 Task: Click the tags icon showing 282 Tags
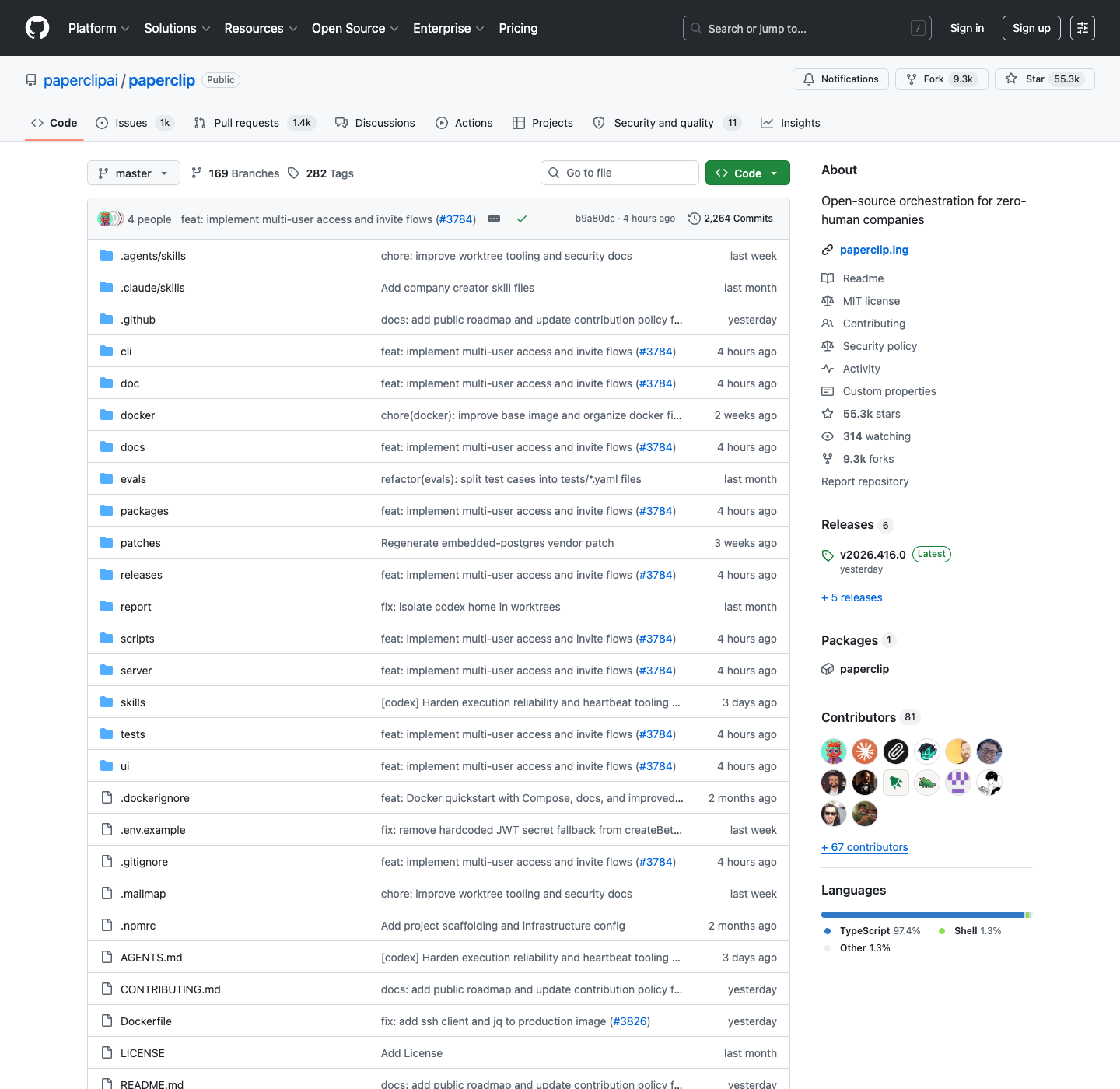pos(294,173)
